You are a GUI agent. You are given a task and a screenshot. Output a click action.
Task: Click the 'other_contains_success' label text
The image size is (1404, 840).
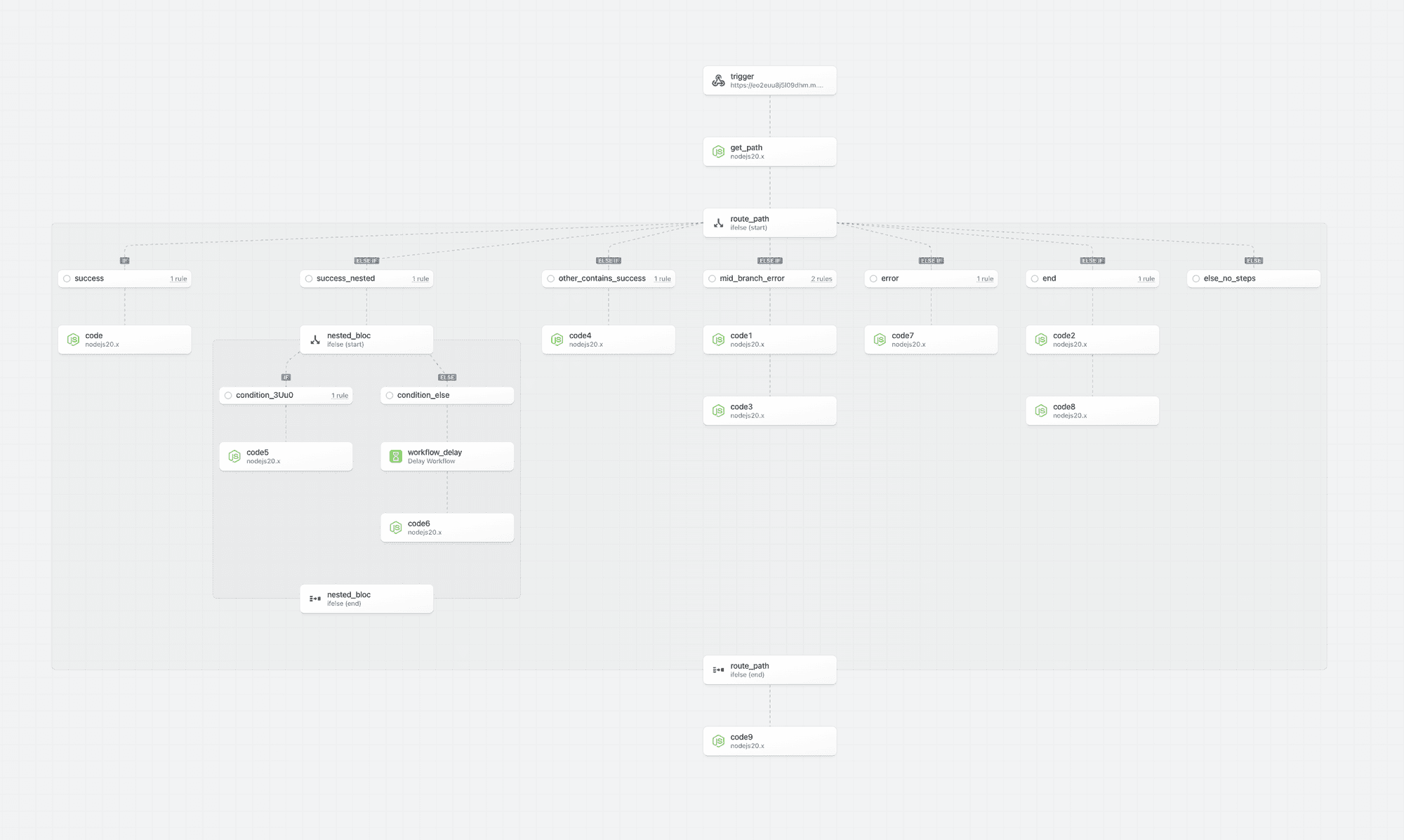[x=602, y=279]
